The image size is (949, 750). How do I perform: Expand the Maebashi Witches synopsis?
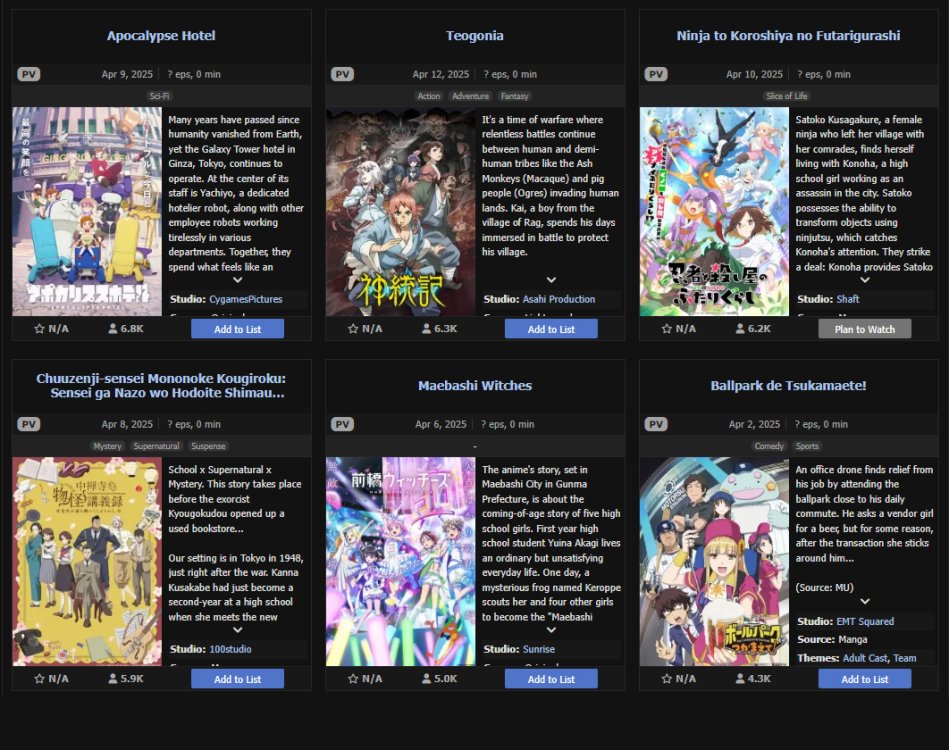551,630
